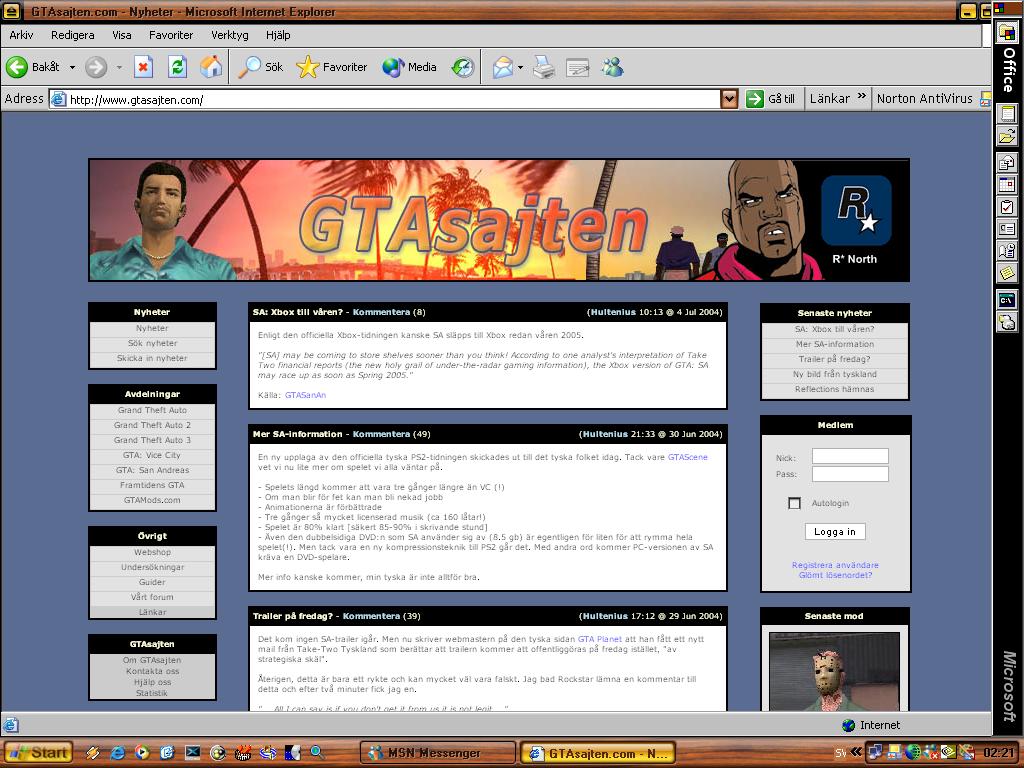Click the Forward arrow button in toolbar
1024x768 pixels.
96,67
